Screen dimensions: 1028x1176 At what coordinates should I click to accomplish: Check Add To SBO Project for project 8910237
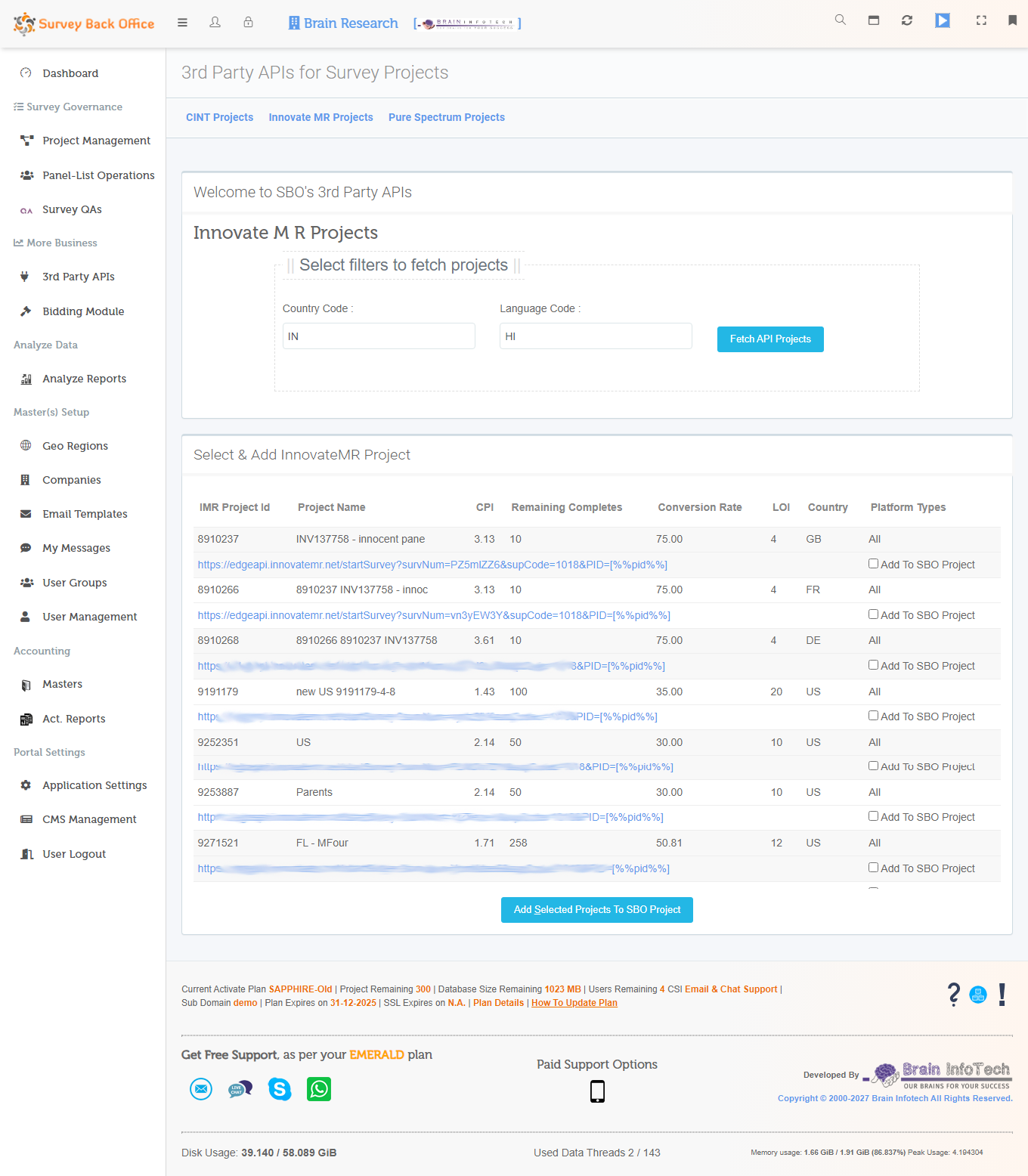point(873,563)
